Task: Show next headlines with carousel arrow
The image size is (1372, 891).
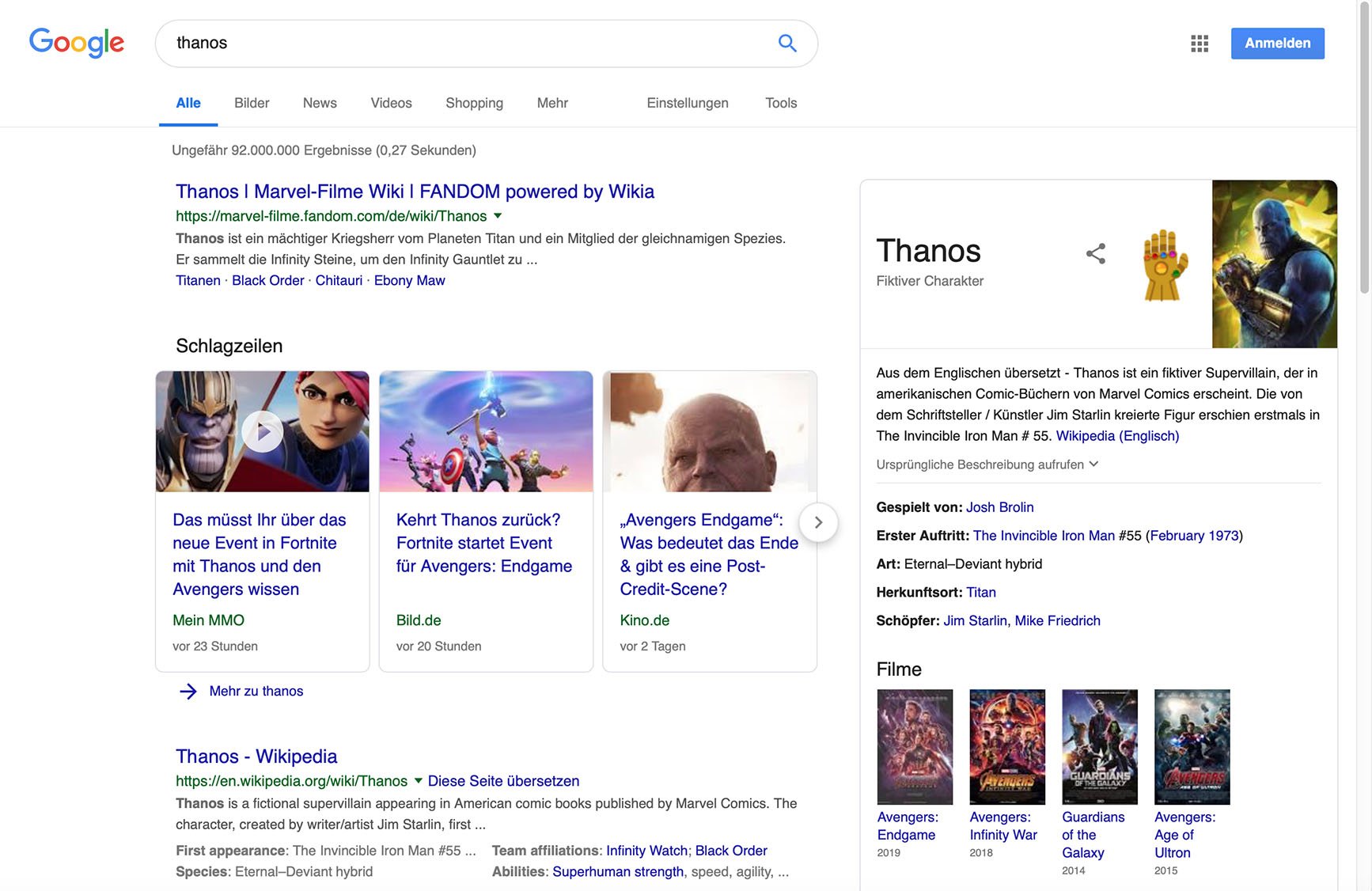Action: pos(818,522)
